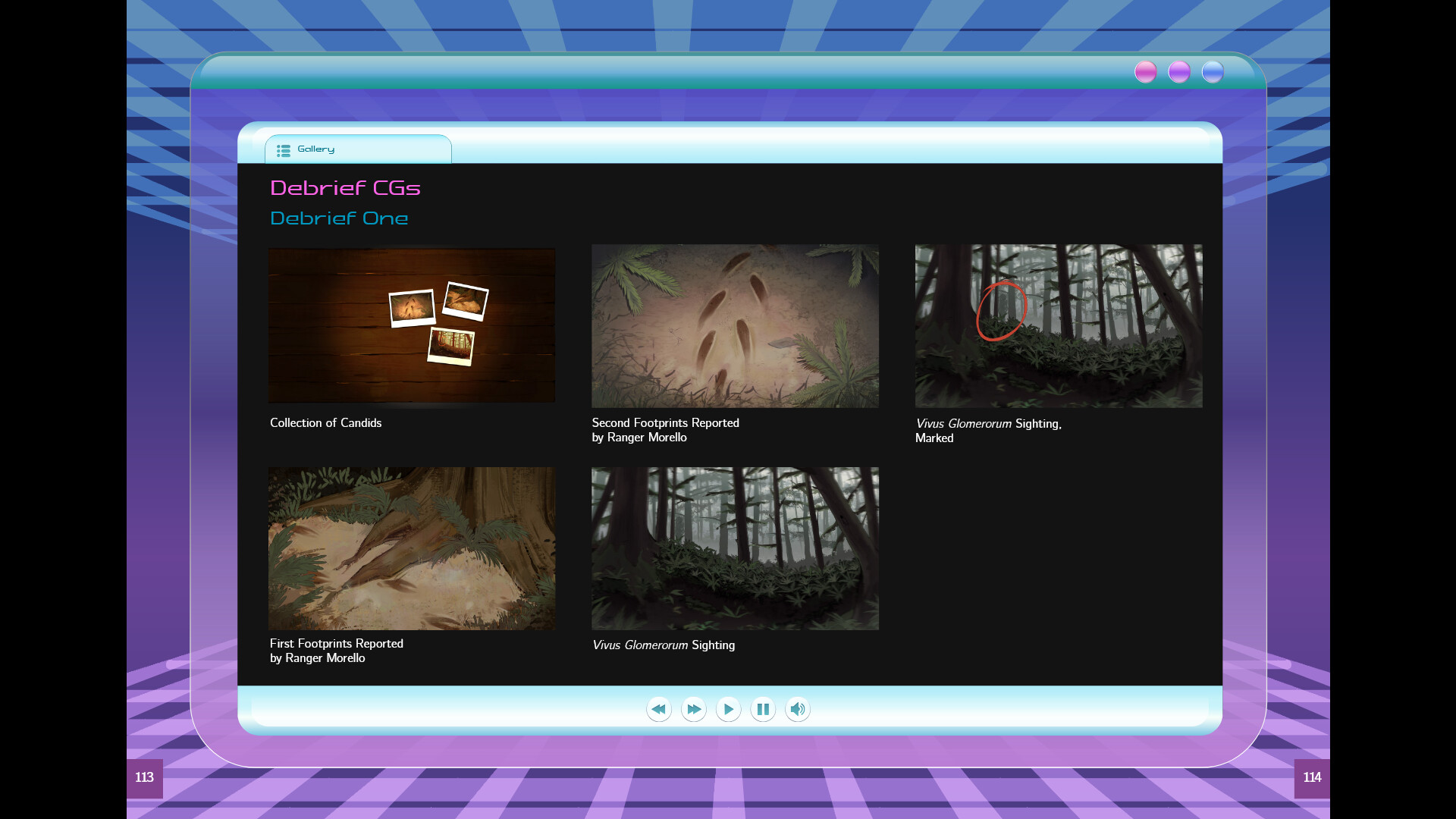Open the Gallery tab
The width and height of the screenshot is (1456, 819).
click(358, 149)
